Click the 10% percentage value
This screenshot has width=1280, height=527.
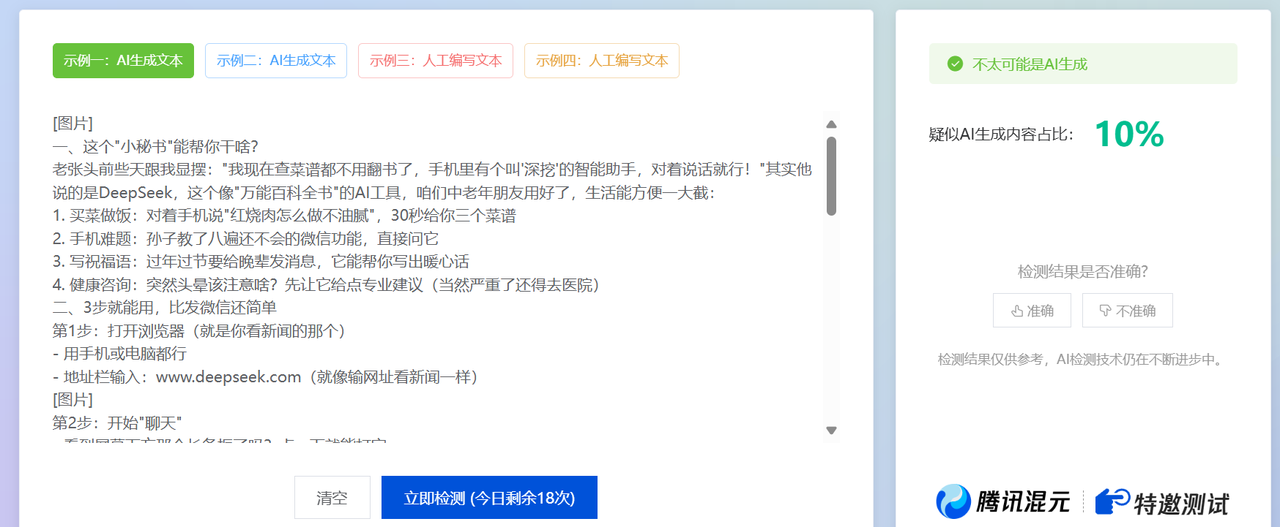click(1129, 134)
